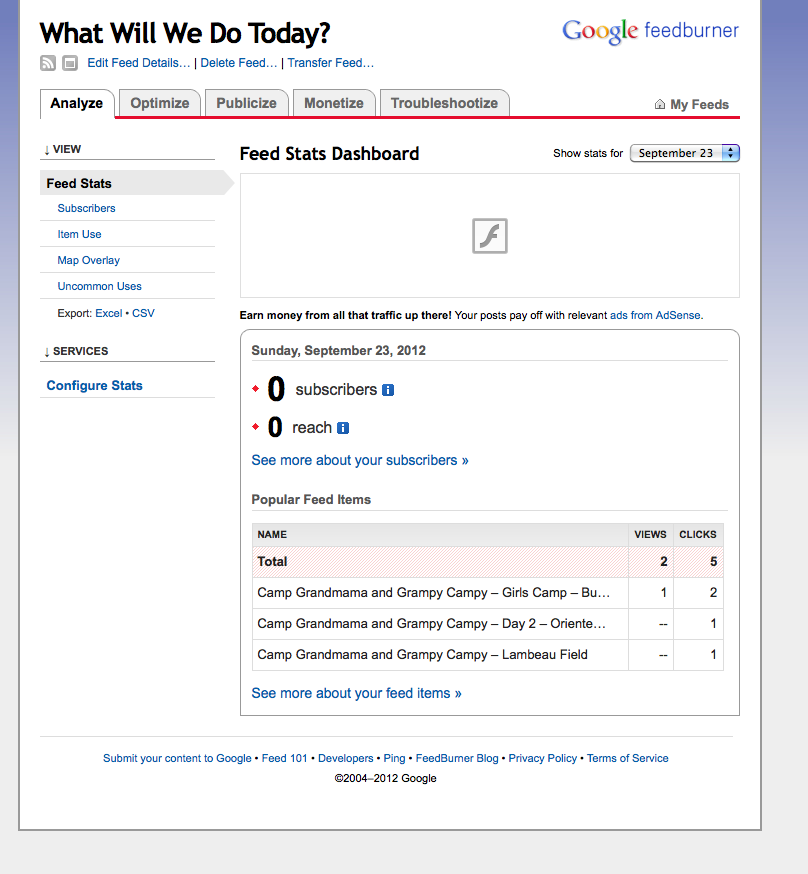Click the info icon next to reach
808x874 pixels.
coord(343,428)
